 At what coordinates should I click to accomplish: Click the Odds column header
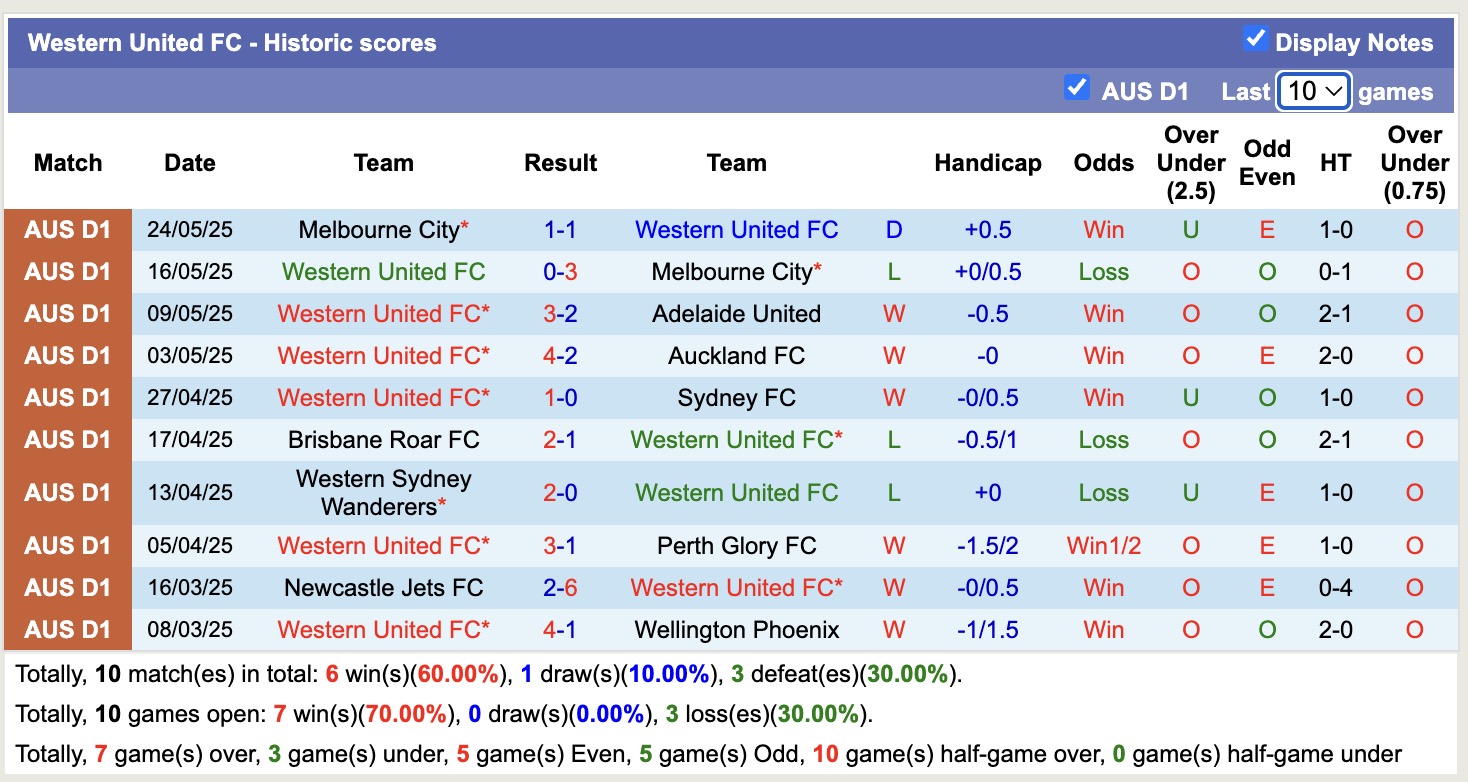1103,162
